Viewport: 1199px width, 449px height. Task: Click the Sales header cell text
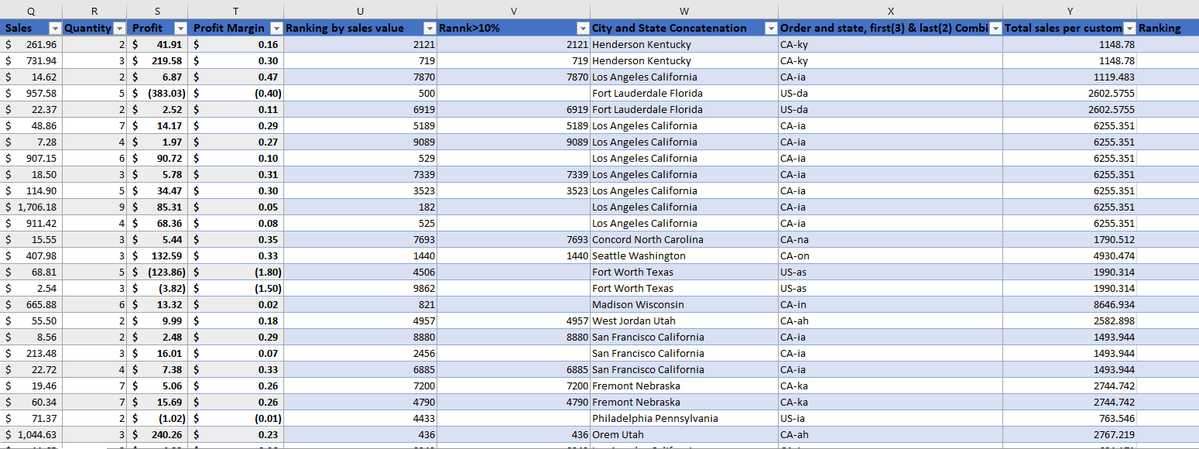(18, 28)
